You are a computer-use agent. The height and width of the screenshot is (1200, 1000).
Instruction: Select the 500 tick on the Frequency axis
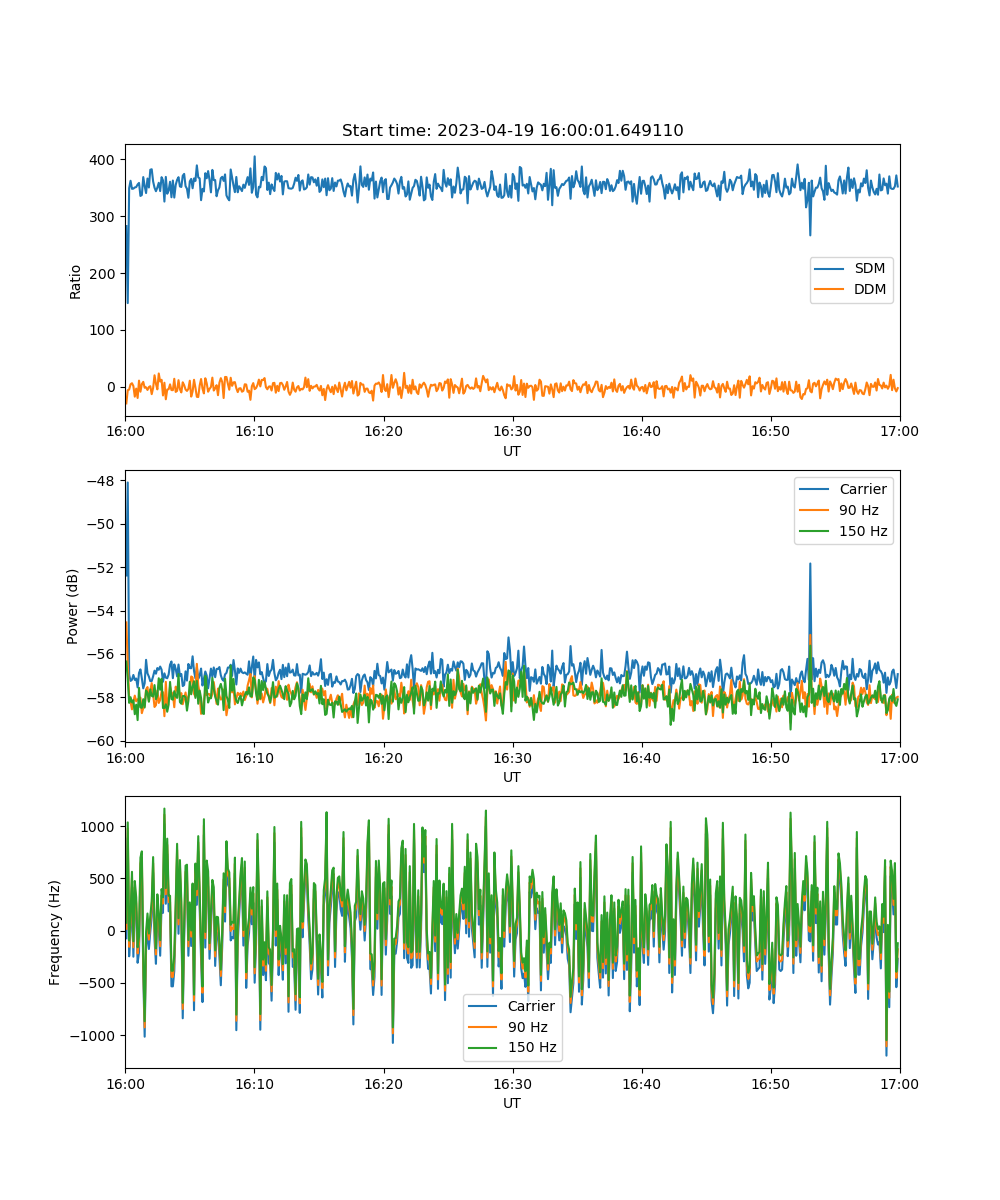pos(104,879)
